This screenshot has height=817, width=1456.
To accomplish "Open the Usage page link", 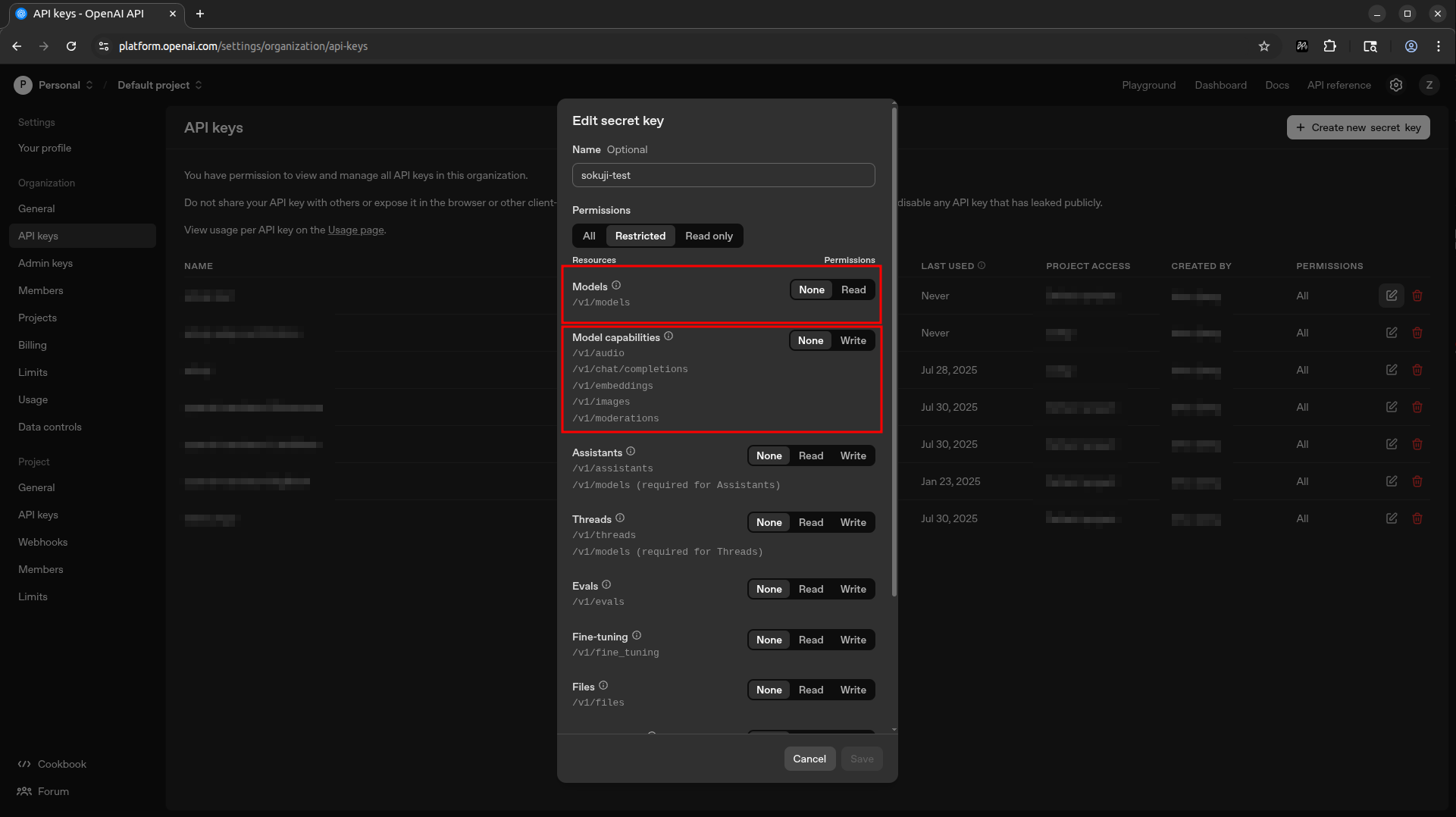I will coord(355,230).
